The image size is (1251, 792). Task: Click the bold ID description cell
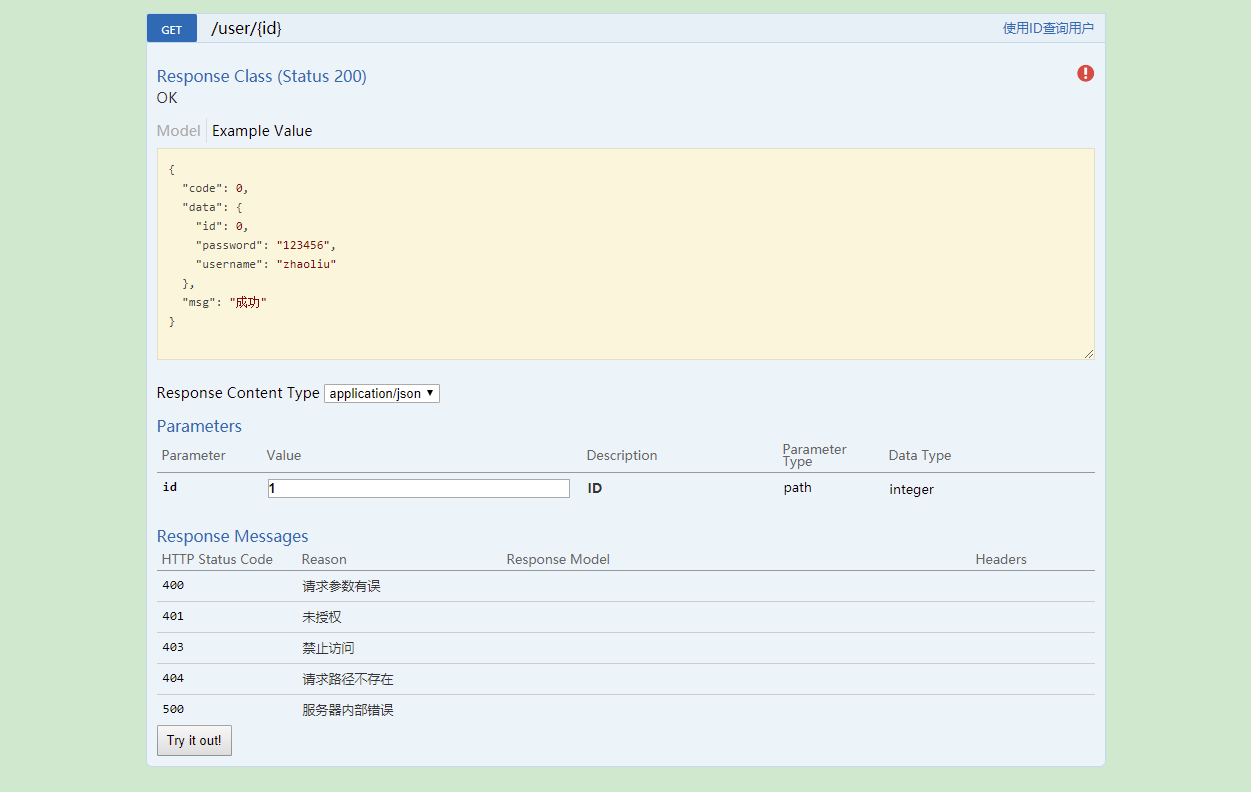(x=594, y=488)
